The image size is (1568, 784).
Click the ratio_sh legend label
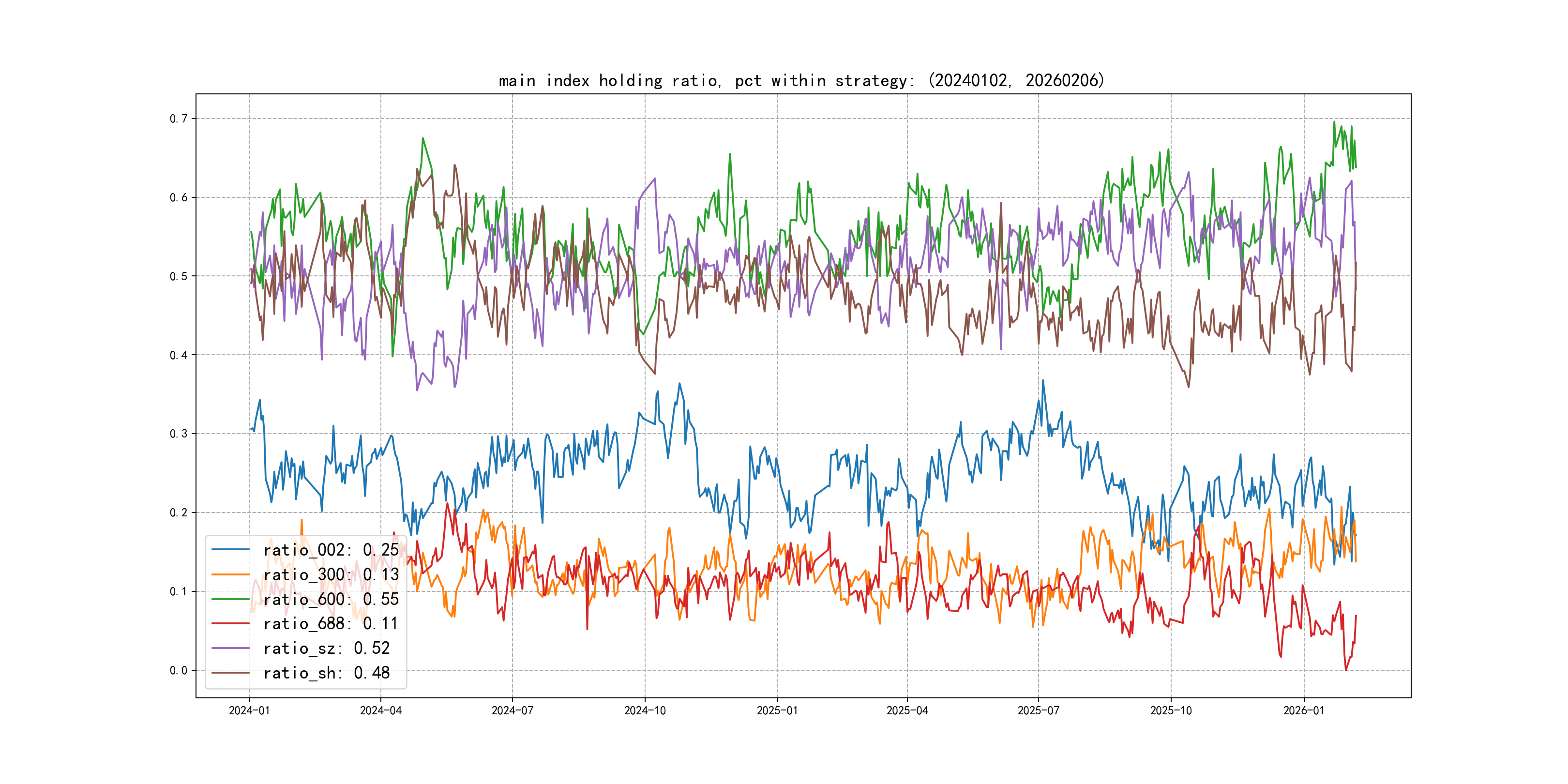[326, 673]
